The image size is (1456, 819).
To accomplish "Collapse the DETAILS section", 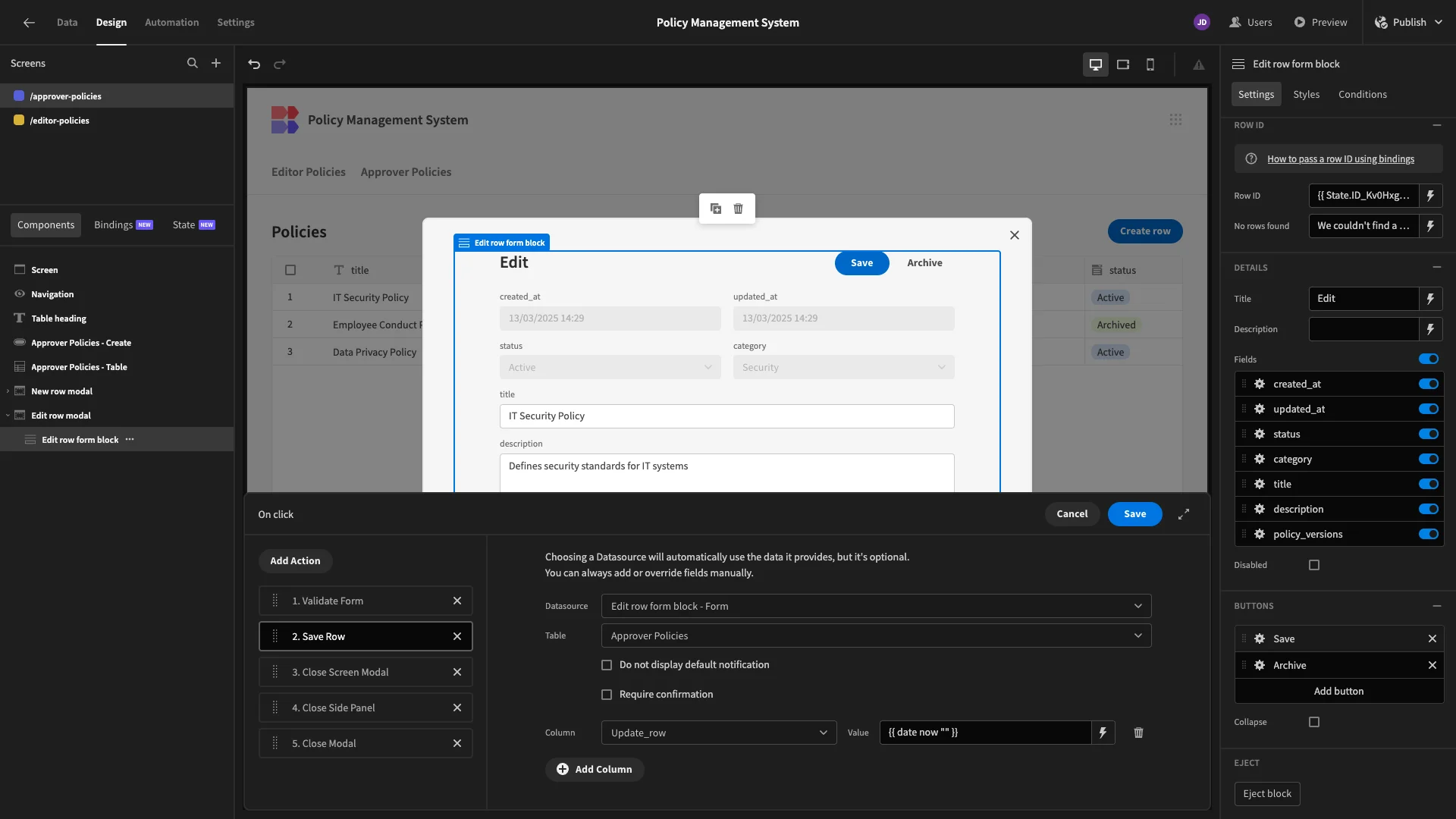I will tap(1436, 268).
